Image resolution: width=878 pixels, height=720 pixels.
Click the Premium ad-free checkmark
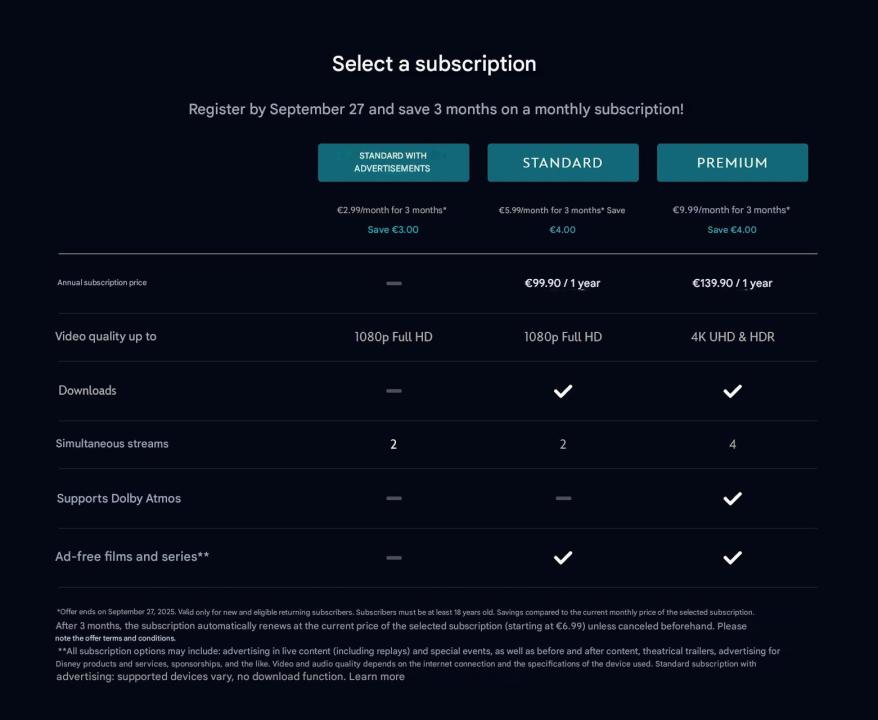[x=732, y=557]
